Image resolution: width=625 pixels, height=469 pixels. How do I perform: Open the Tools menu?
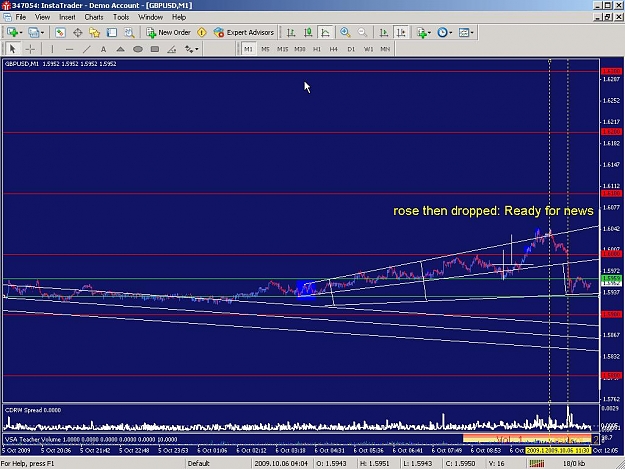[x=121, y=17]
